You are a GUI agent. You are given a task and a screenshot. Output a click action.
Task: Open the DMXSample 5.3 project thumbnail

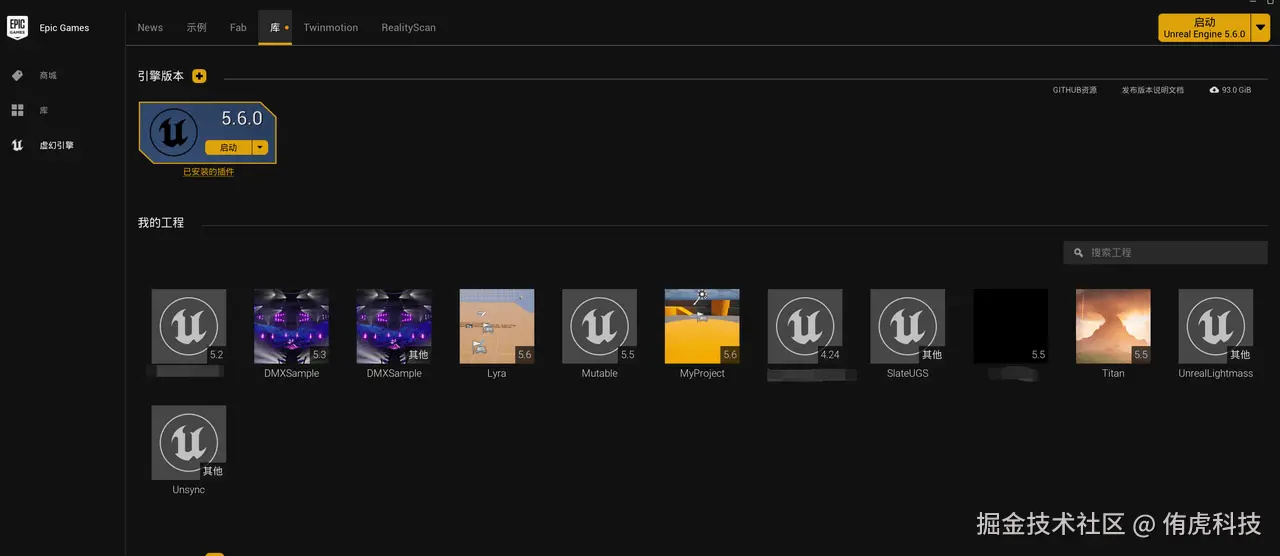tap(291, 326)
